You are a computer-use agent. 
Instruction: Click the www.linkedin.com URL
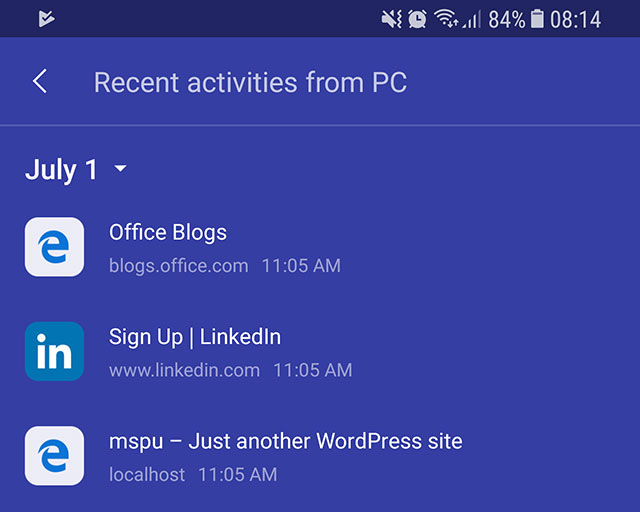point(184,370)
